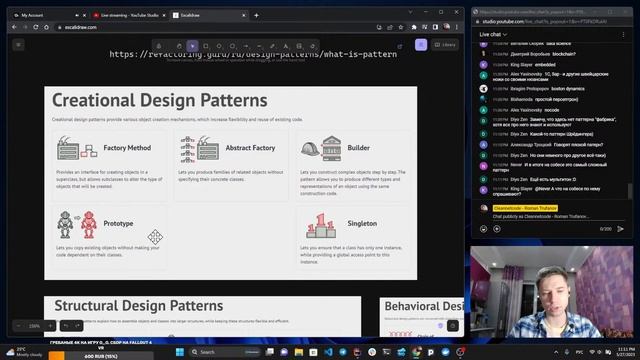
Task: Reload the Excalidraw page
Action: [36, 27]
